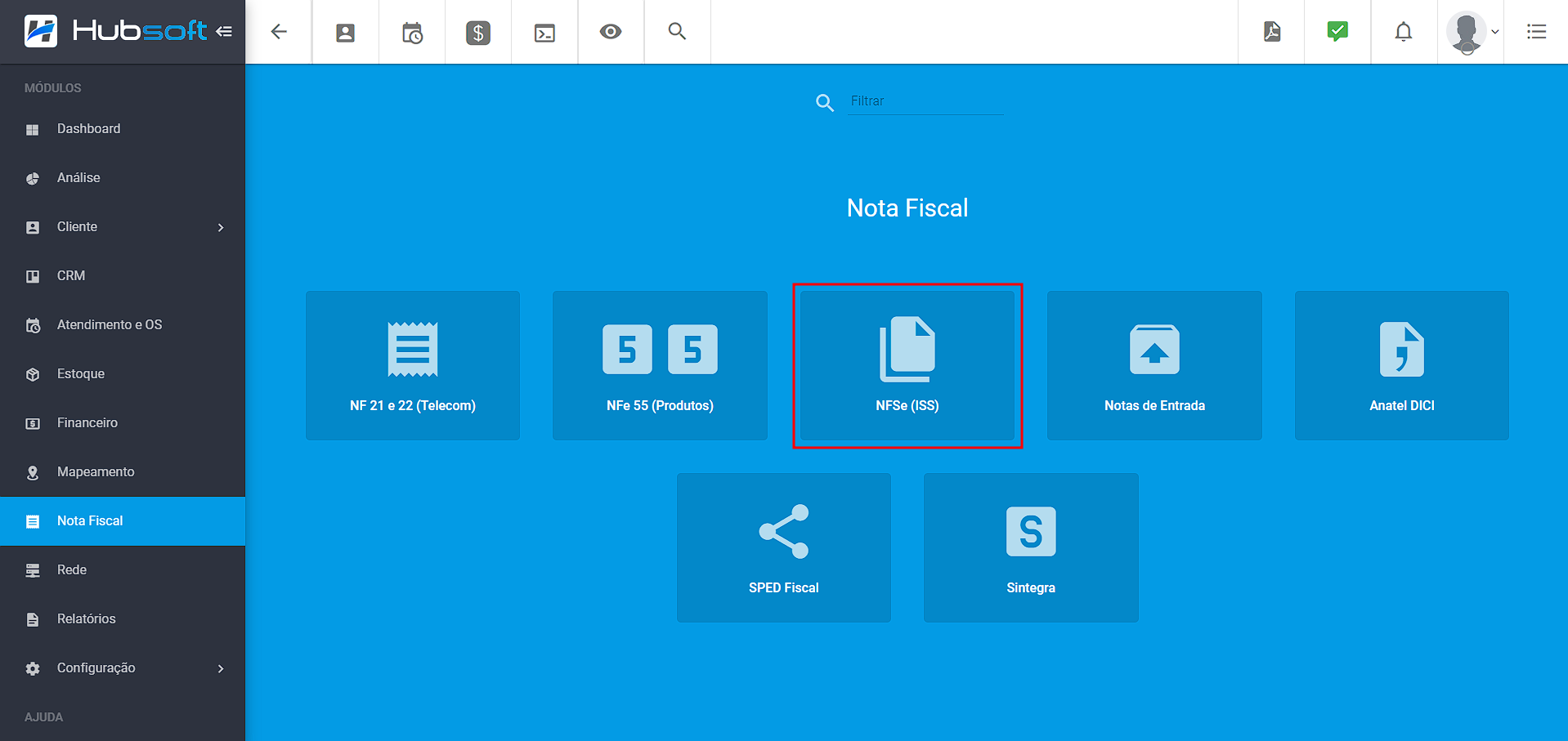Expand the Cliente submenu

(x=221, y=227)
